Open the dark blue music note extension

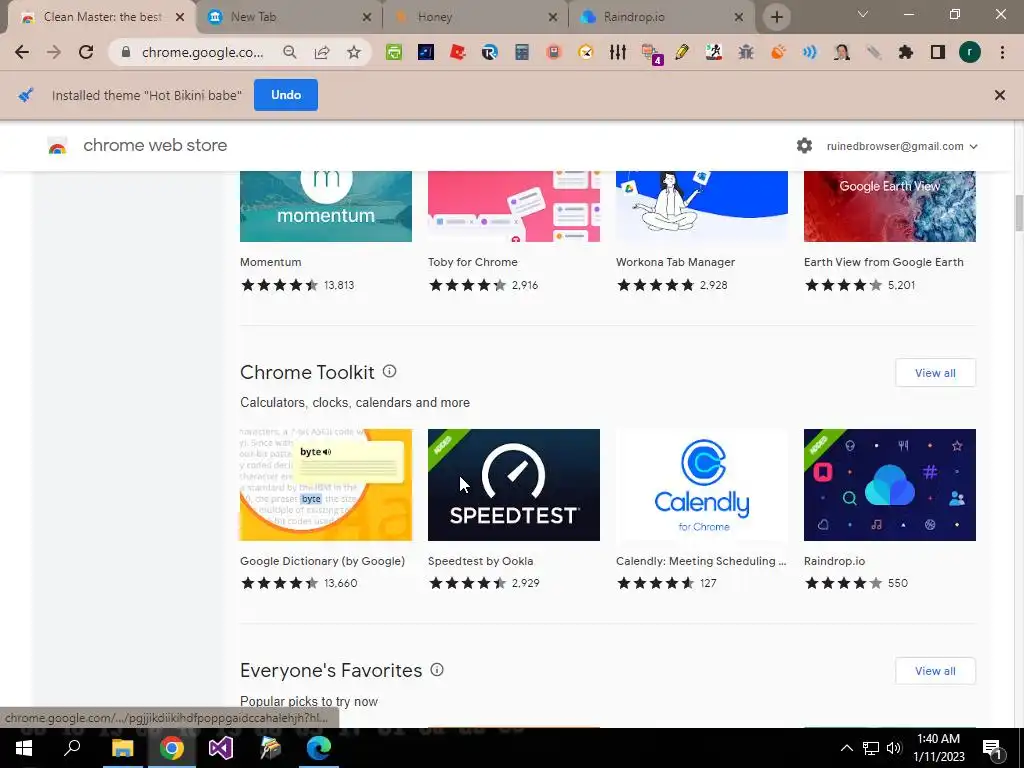[x=426, y=52]
